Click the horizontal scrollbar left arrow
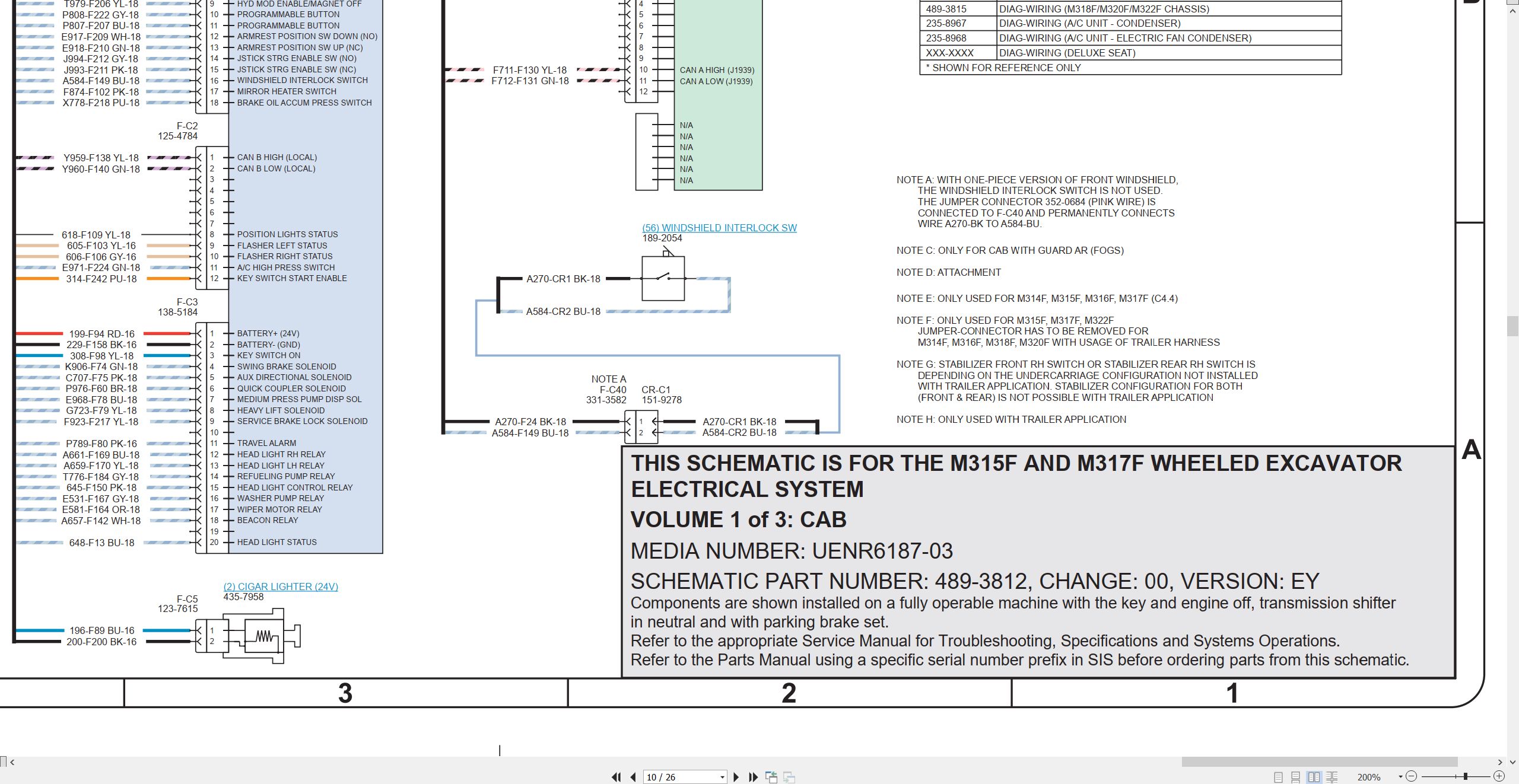Viewport: 1519px width, 784px height. 12,762
